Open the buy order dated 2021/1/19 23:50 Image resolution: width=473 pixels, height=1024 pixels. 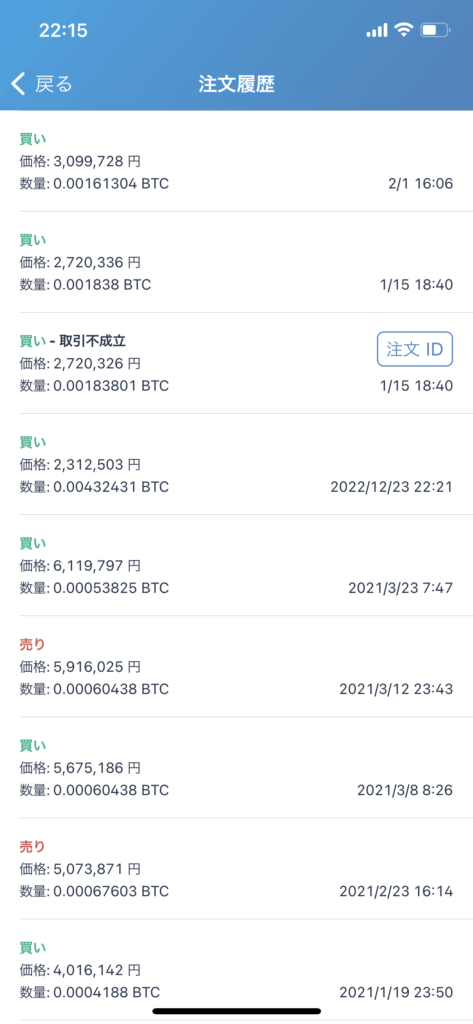(x=236, y=970)
